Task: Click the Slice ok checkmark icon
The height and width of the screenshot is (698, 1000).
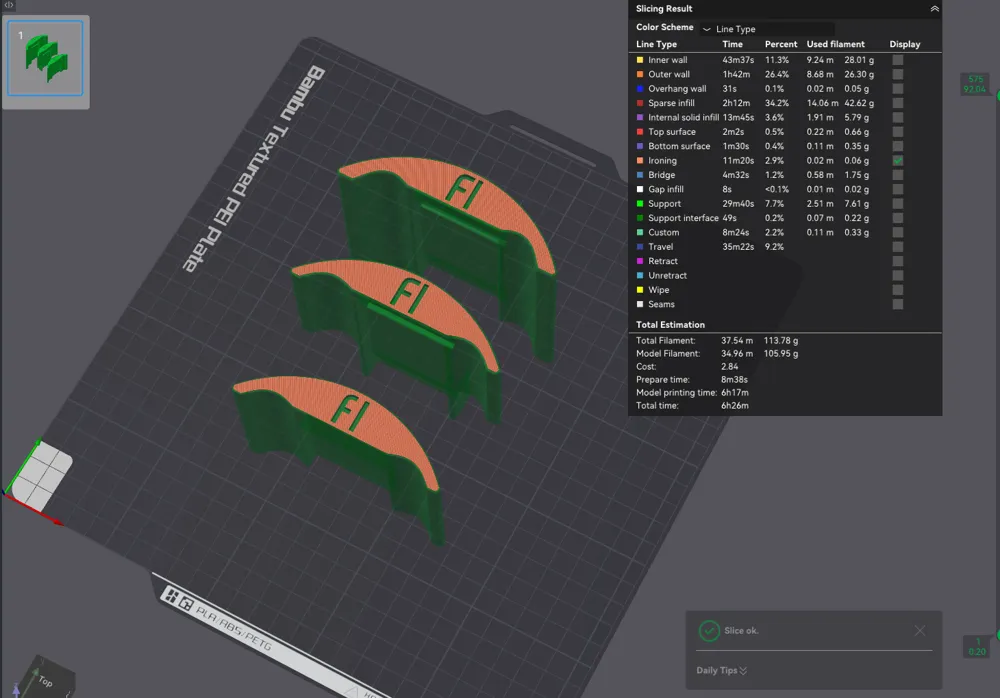Action: click(x=709, y=630)
